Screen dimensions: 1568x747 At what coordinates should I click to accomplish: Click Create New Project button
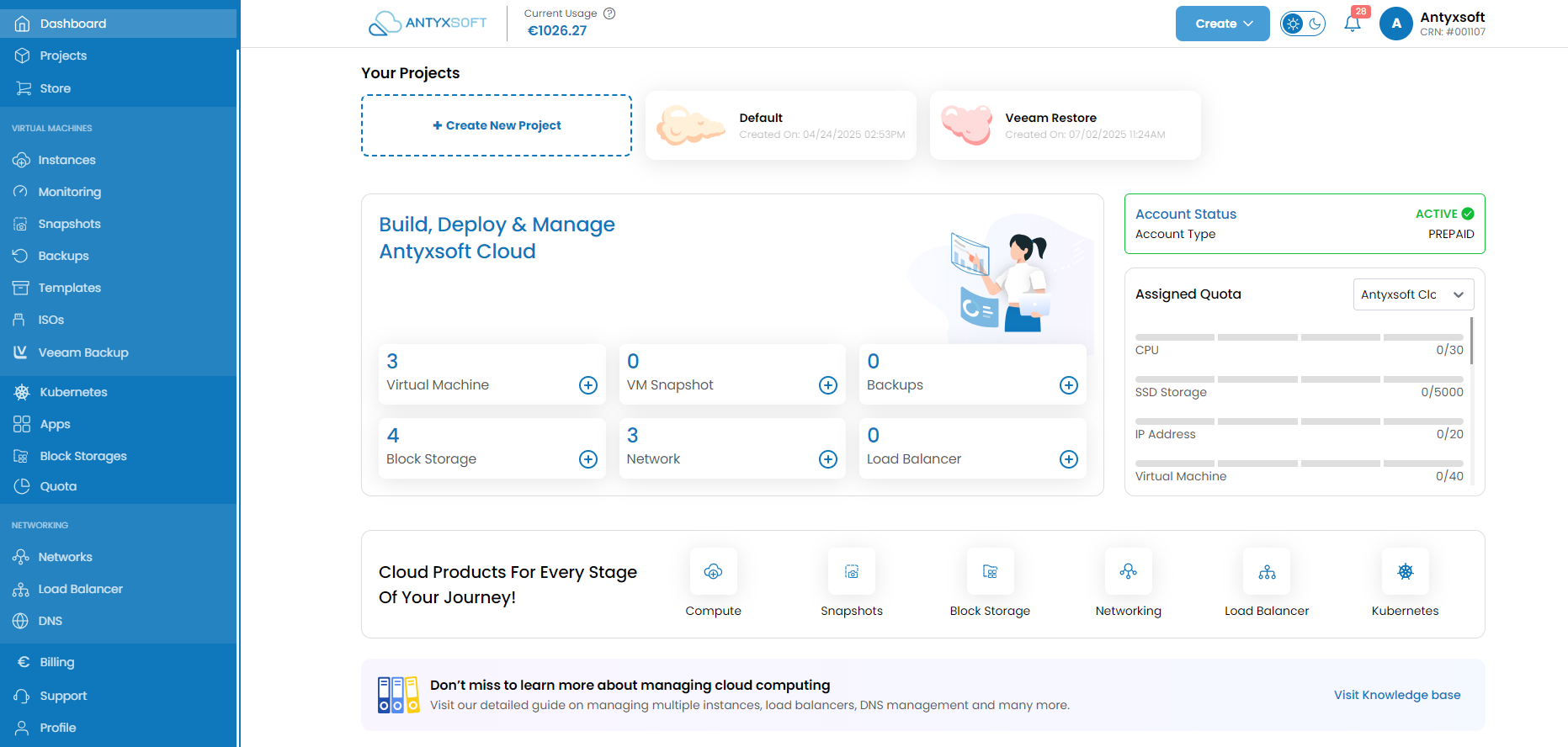[497, 125]
